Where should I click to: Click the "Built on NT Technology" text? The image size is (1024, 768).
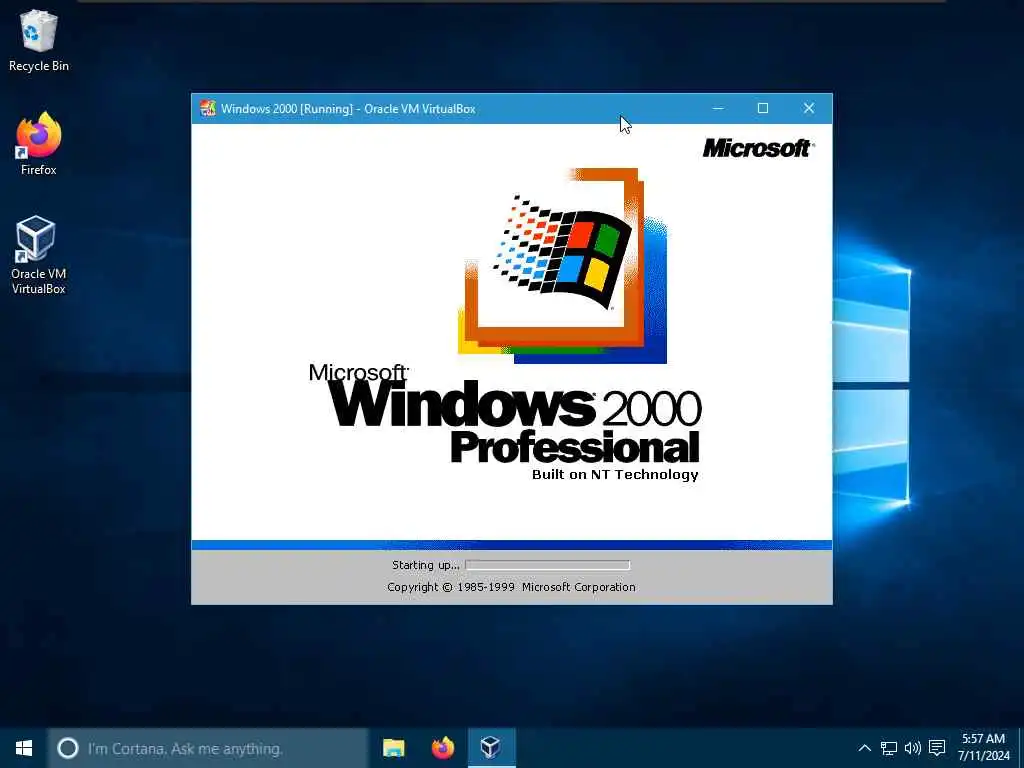(x=615, y=475)
